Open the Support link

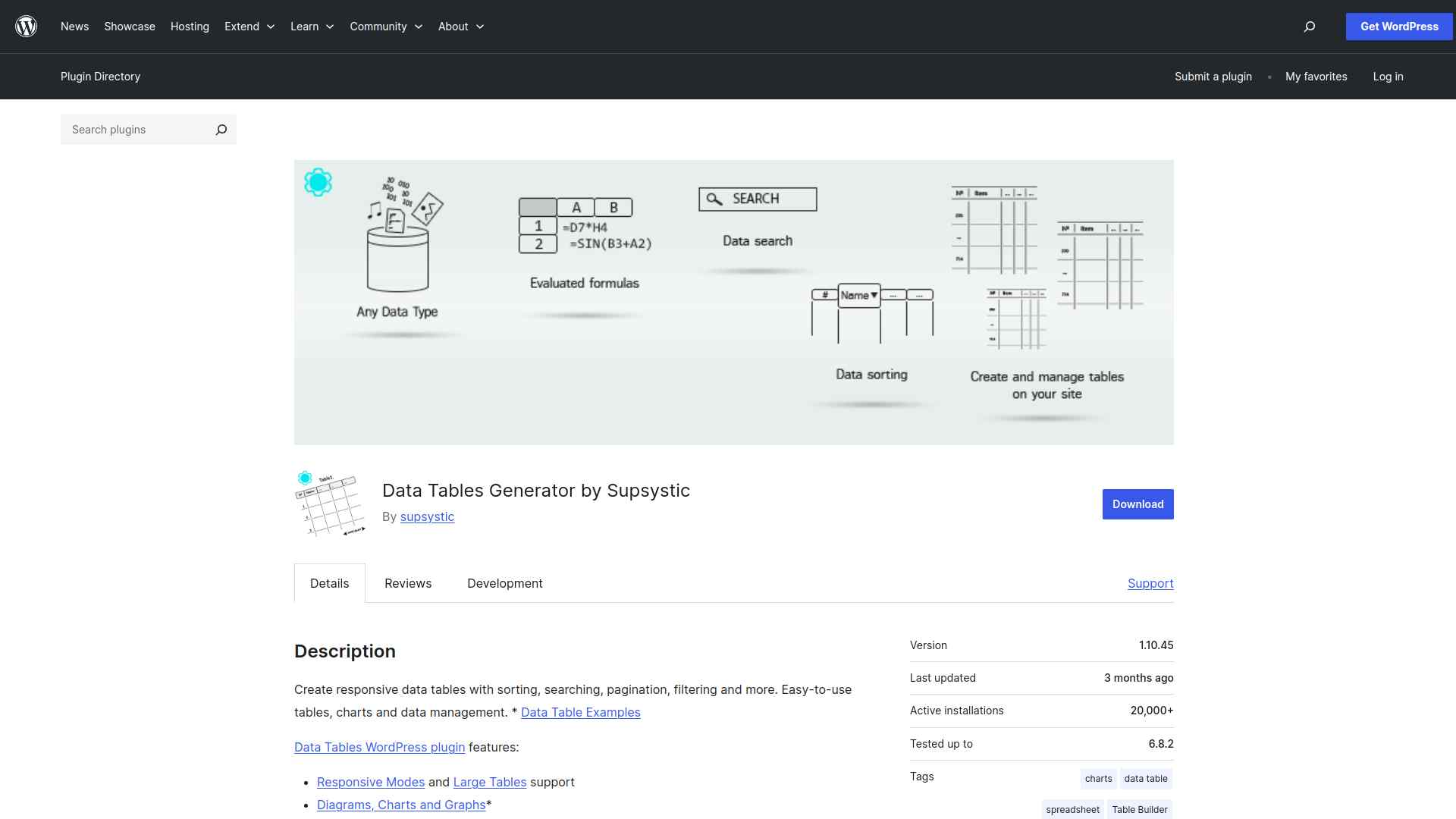coord(1150,583)
